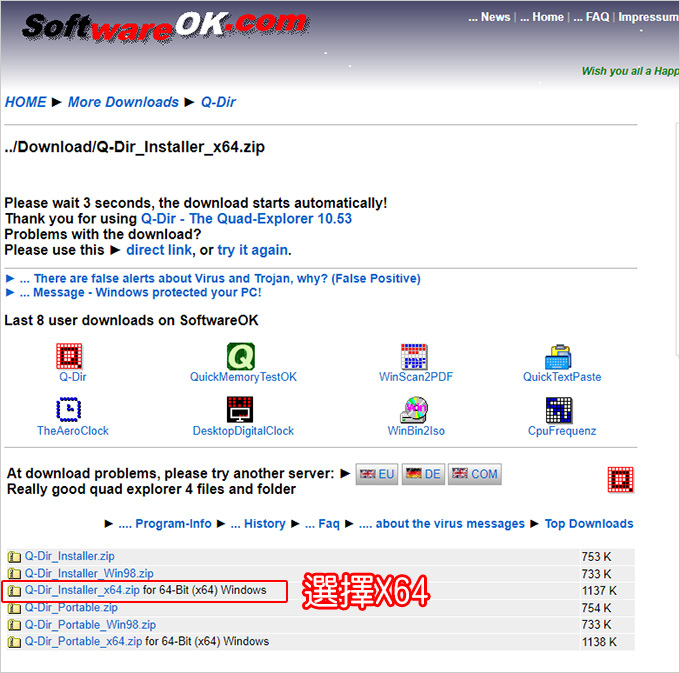
Task: Click the WinScan2PDF text link
Action: click(x=416, y=377)
